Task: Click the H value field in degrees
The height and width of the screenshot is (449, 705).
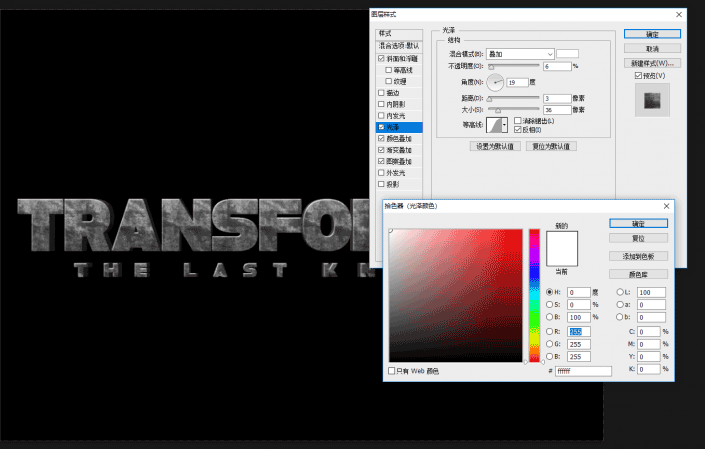Action: click(x=579, y=293)
